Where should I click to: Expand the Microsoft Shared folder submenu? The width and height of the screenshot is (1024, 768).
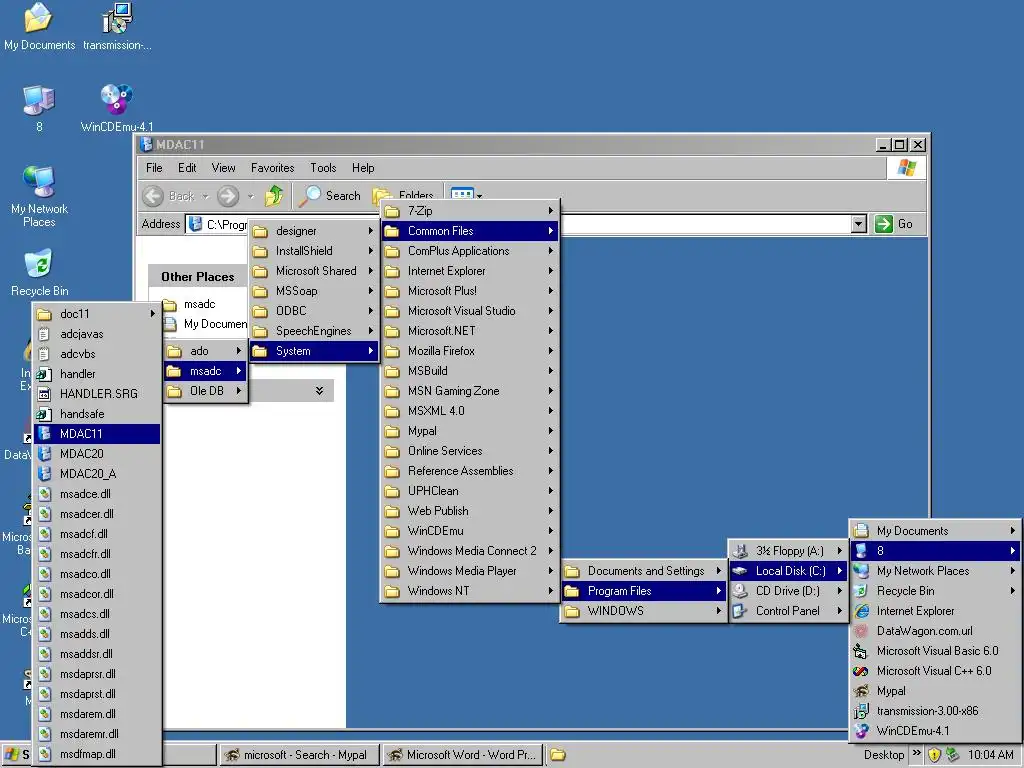[314, 271]
